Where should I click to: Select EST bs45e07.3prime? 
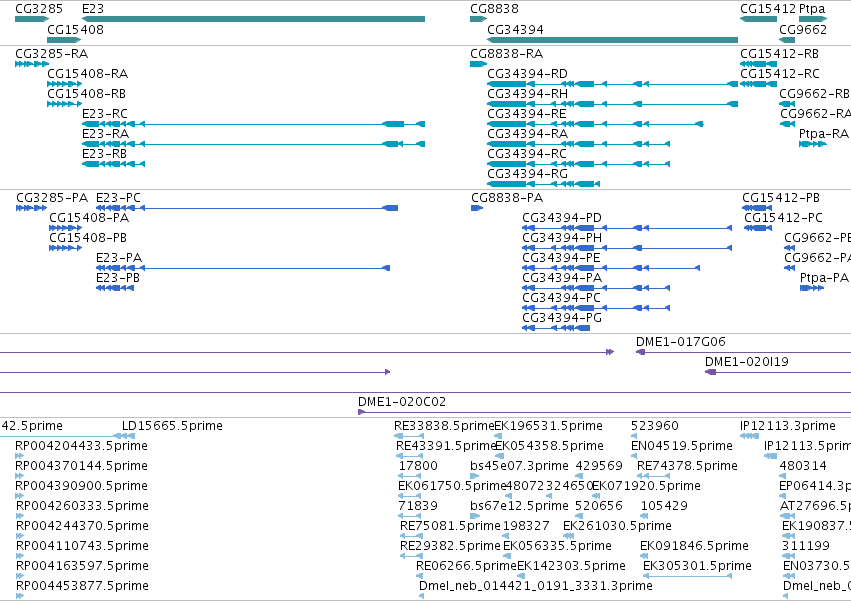click(519, 466)
